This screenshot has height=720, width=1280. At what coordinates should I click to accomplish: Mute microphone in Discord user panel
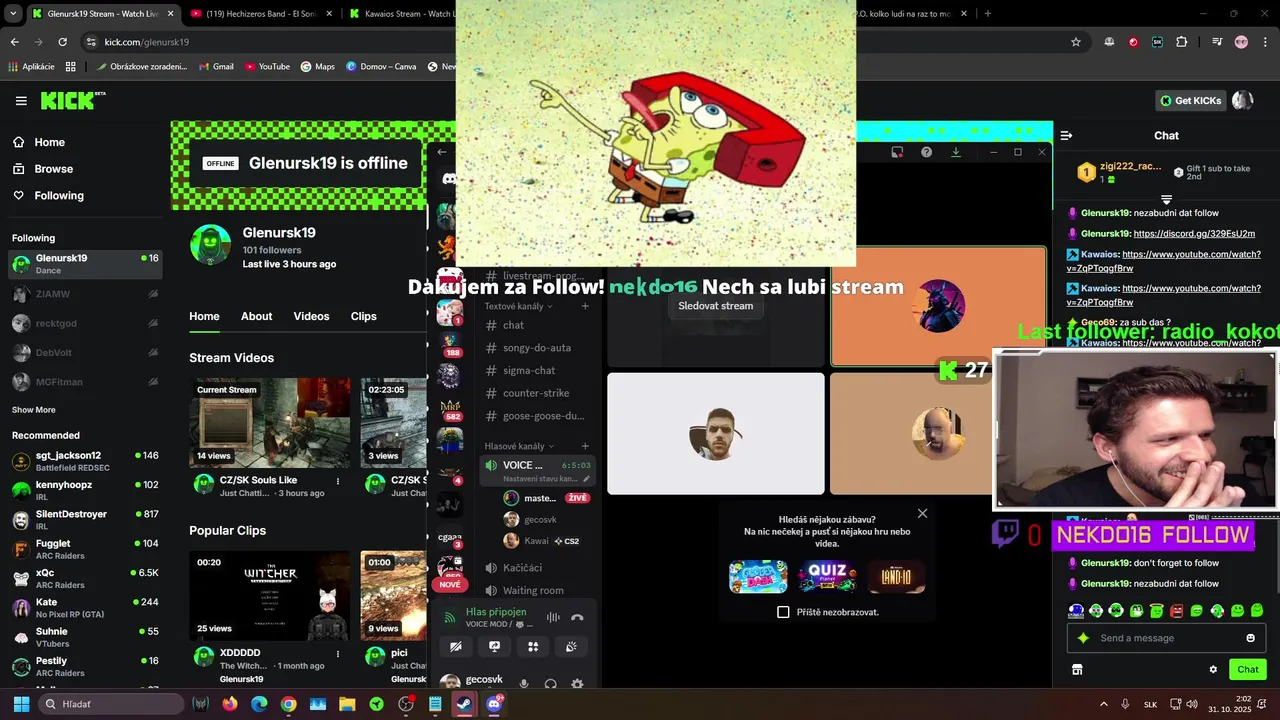[x=523, y=684]
